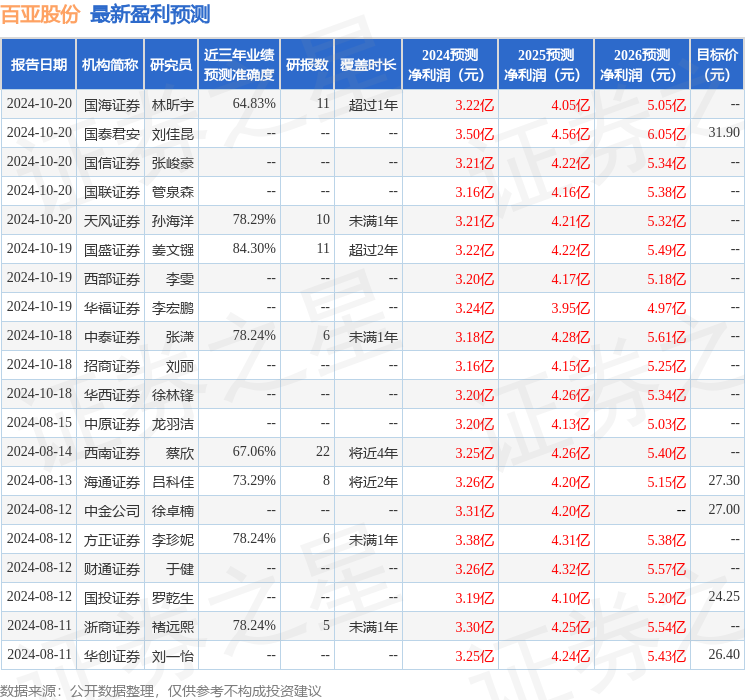
Task: Select the 浙商证券 institution cell
Action: 112,627
